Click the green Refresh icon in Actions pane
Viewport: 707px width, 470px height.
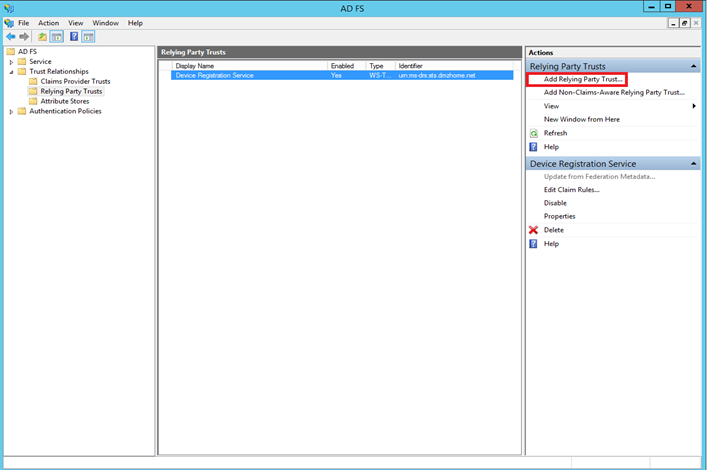point(534,133)
